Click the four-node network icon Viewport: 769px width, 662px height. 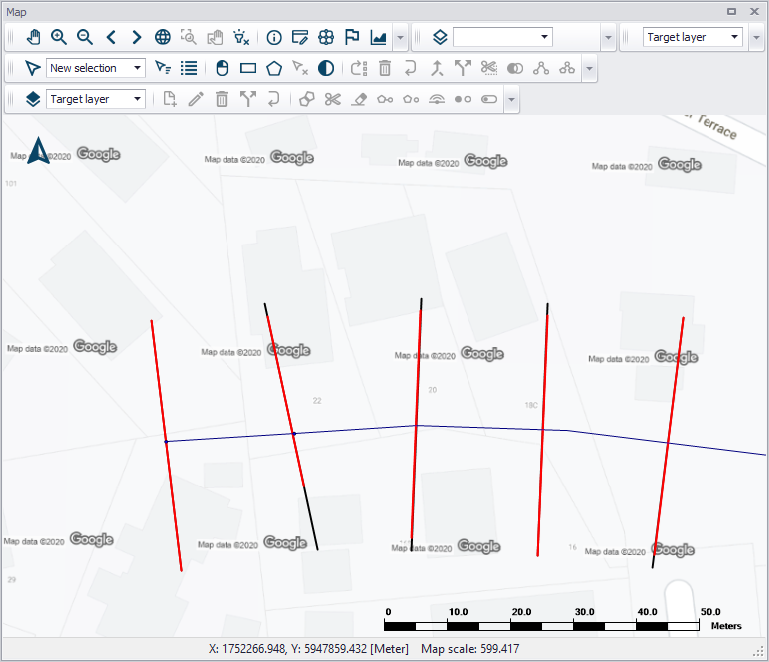[x=566, y=68]
